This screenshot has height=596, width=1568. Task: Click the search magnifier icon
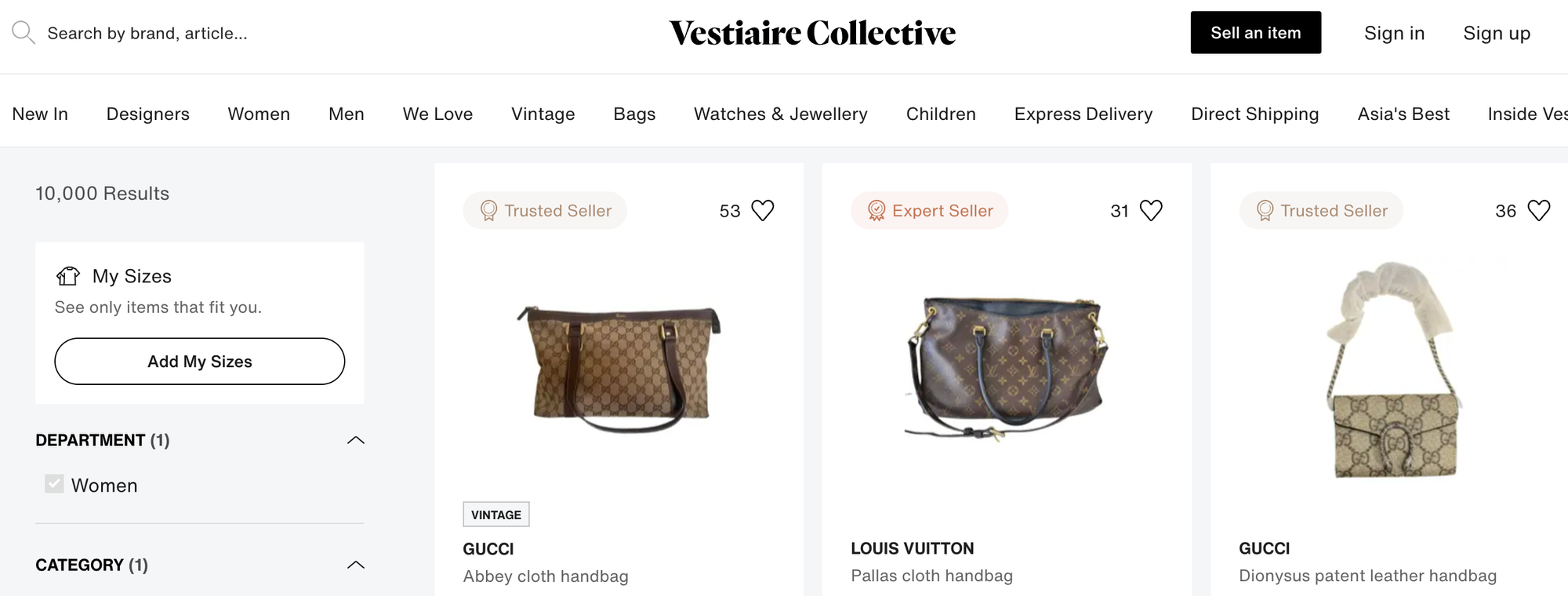pos(24,33)
